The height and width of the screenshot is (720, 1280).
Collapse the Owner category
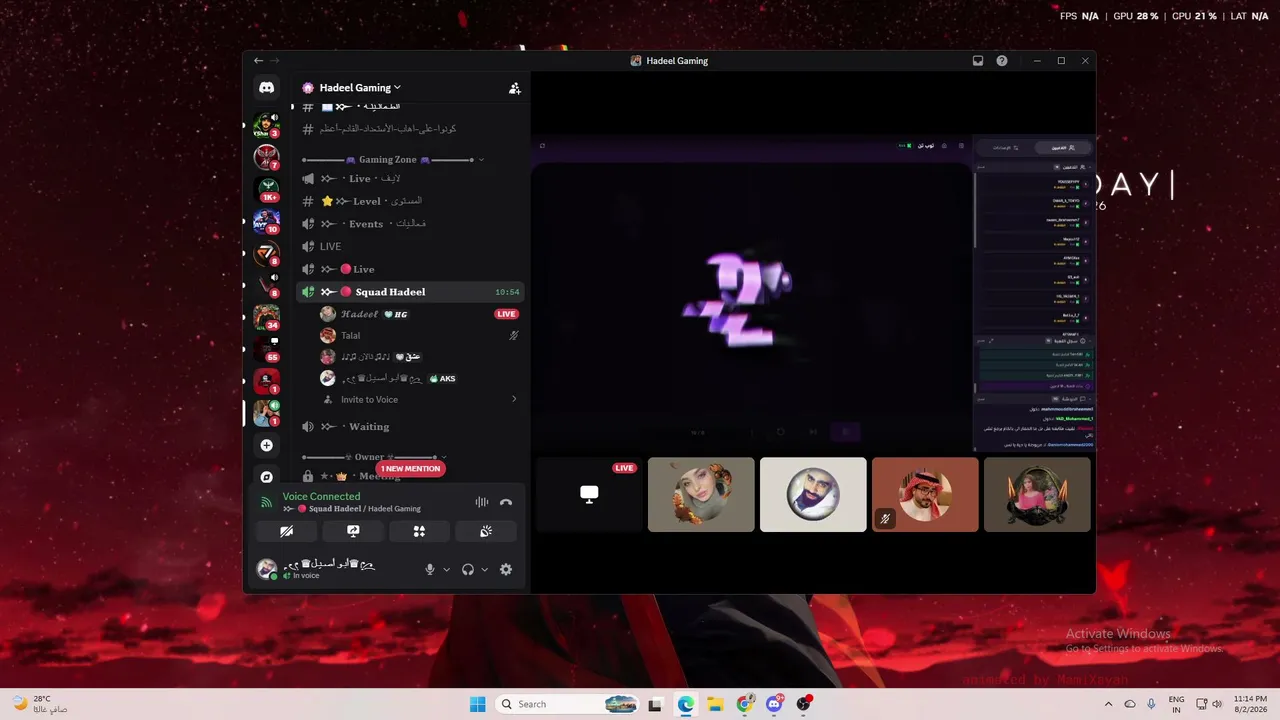point(375,457)
